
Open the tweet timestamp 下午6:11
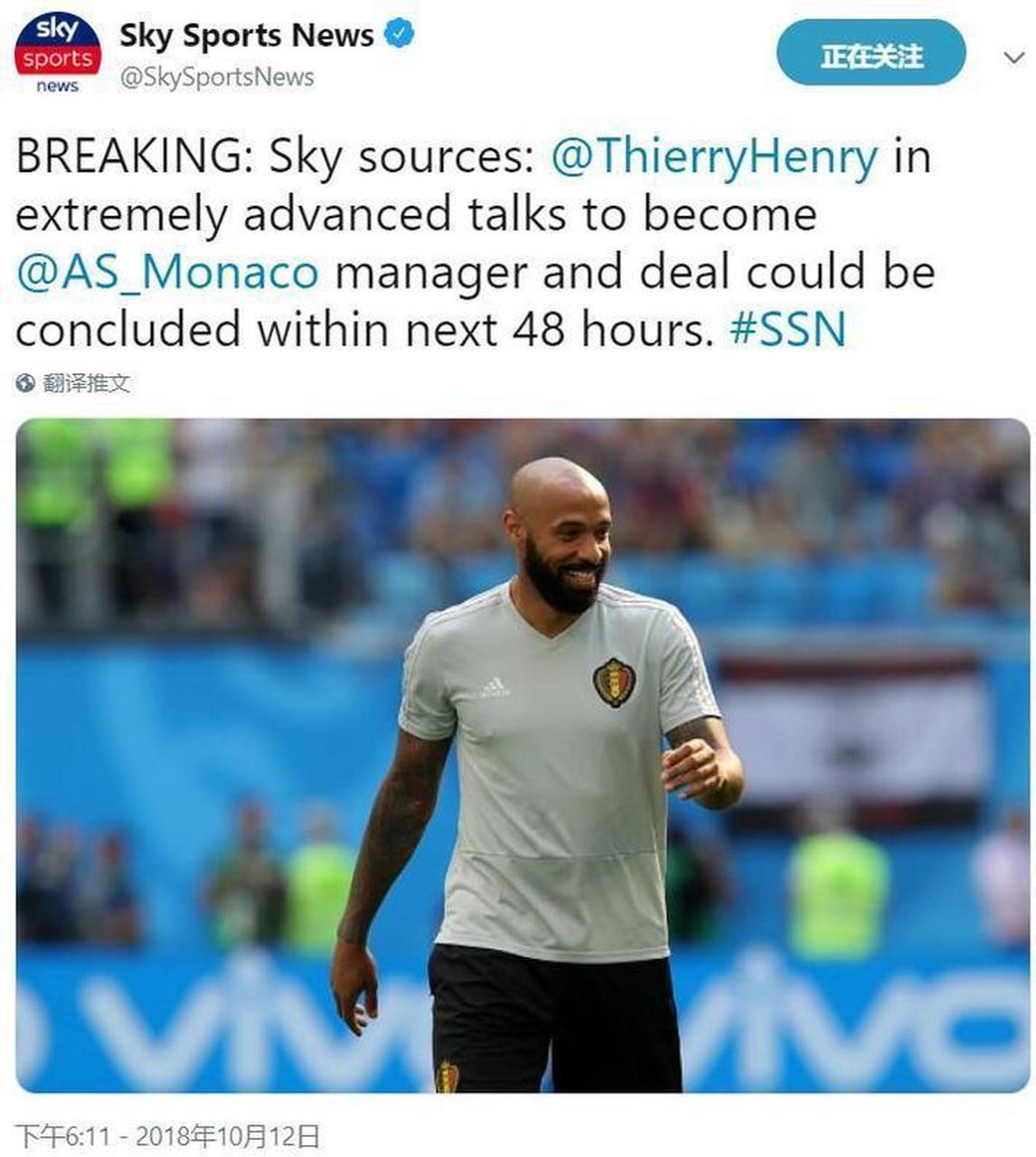[x=62, y=1135]
